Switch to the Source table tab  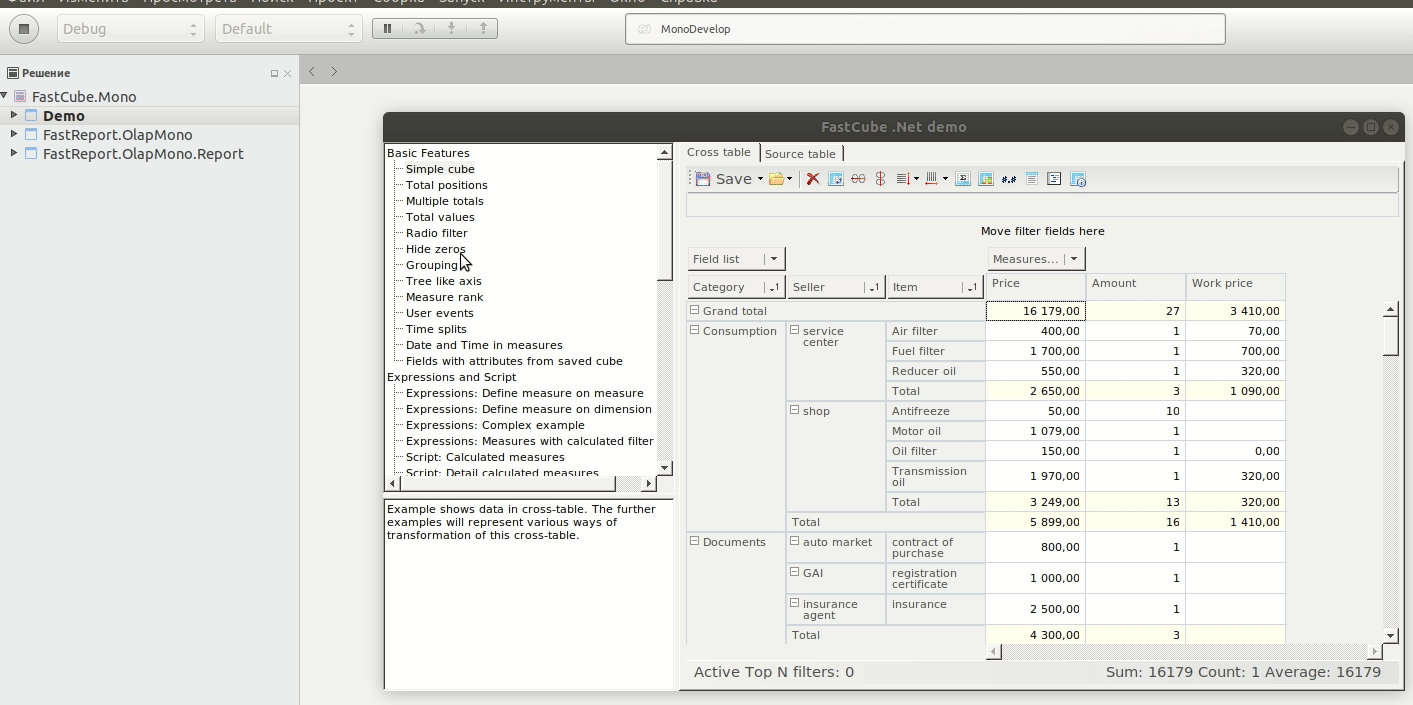coord(800,153)
